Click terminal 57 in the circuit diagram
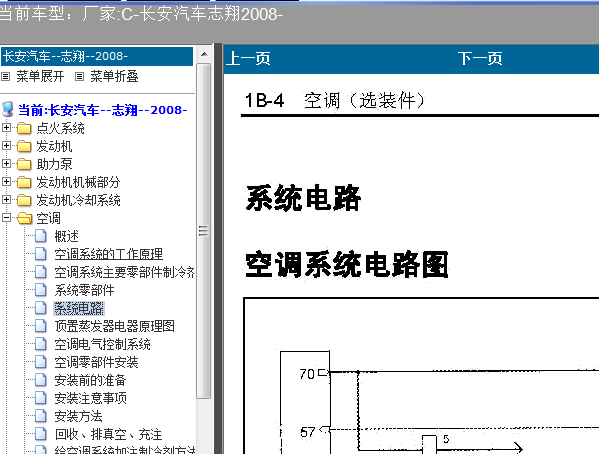This screenshot has width=599, height=454. click(308, 432)
